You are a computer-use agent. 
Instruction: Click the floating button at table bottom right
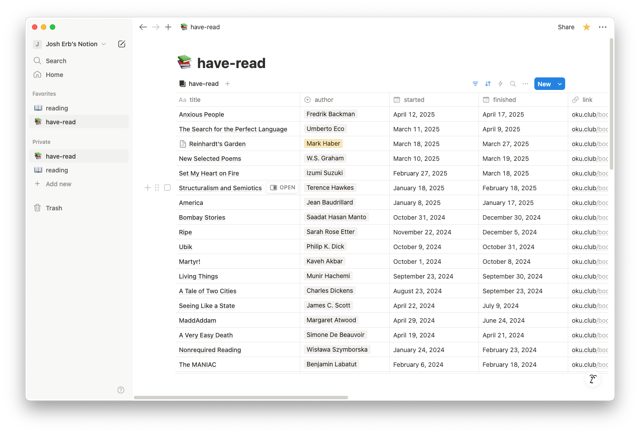[x=593, y=379]
